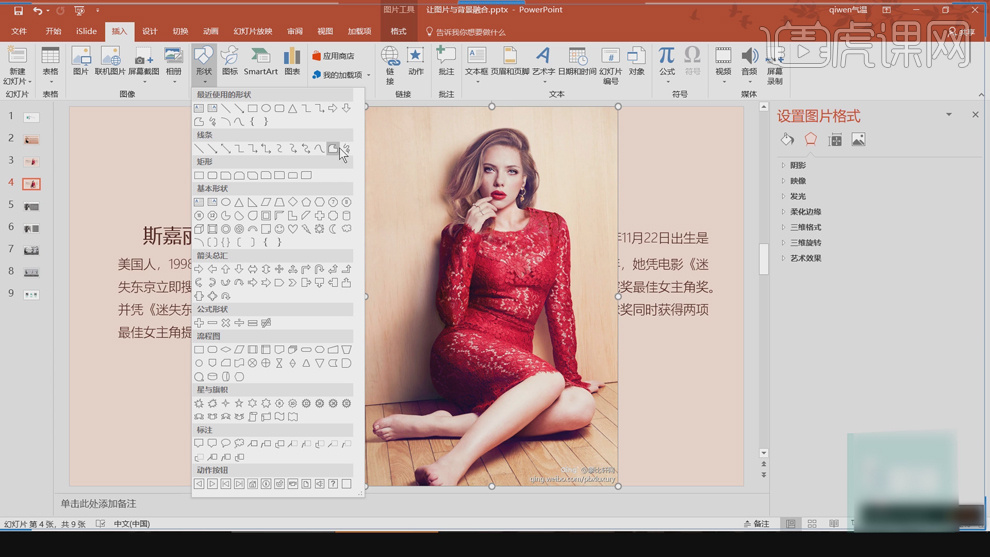Click the 应用商店 (Store) button

[x=334, y=56]
